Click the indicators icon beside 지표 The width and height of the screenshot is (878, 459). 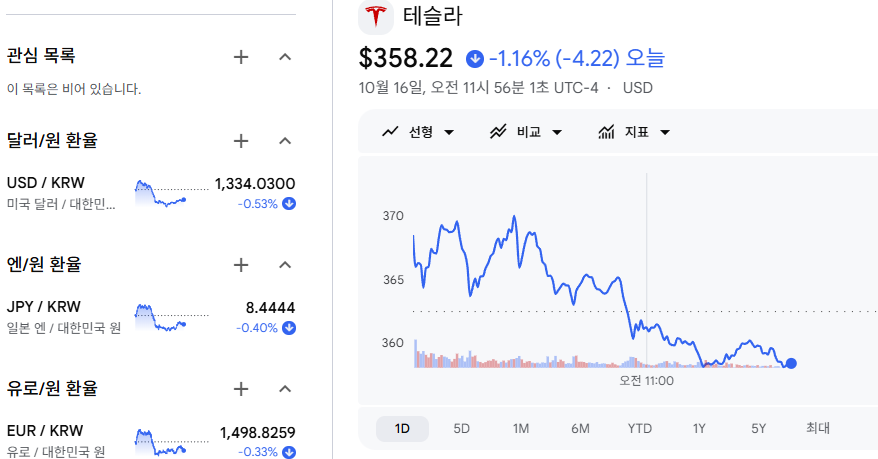606,132
